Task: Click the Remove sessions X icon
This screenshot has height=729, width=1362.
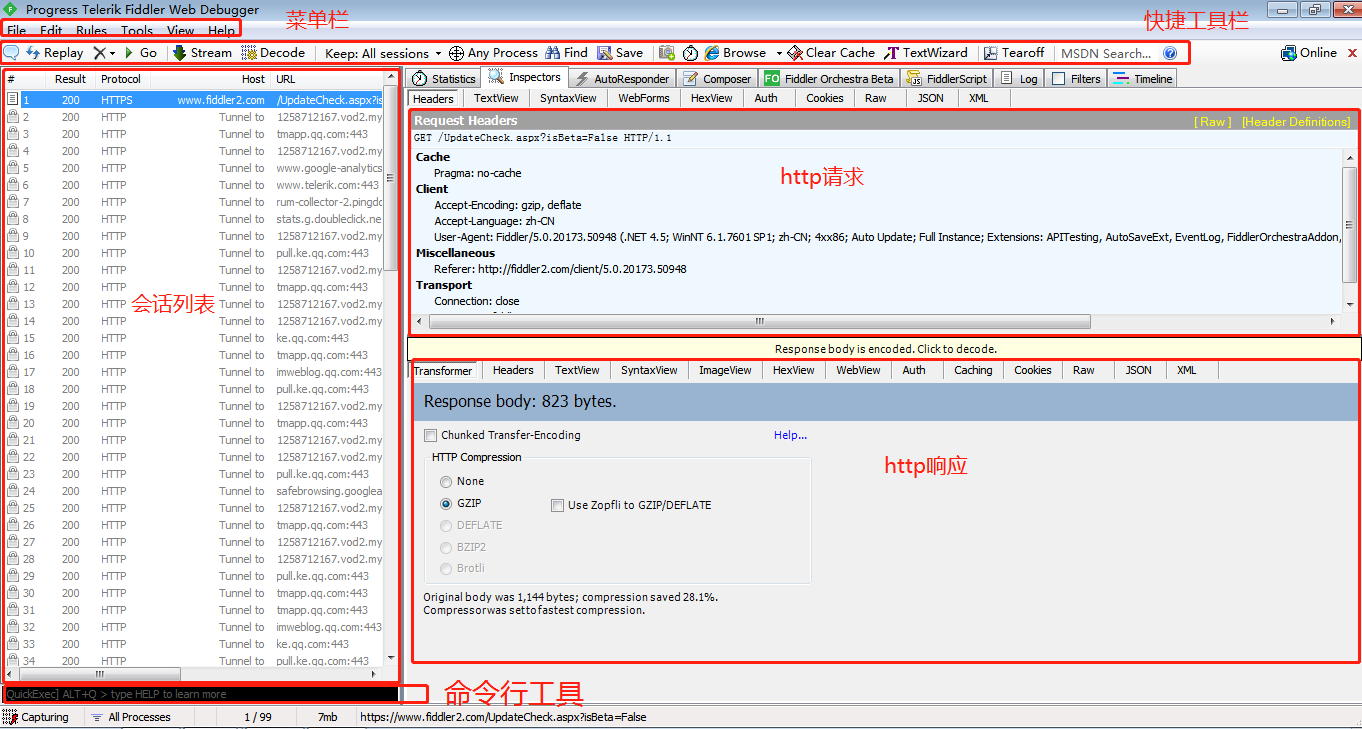Action: pyautogui.click(x=99, y=53)
